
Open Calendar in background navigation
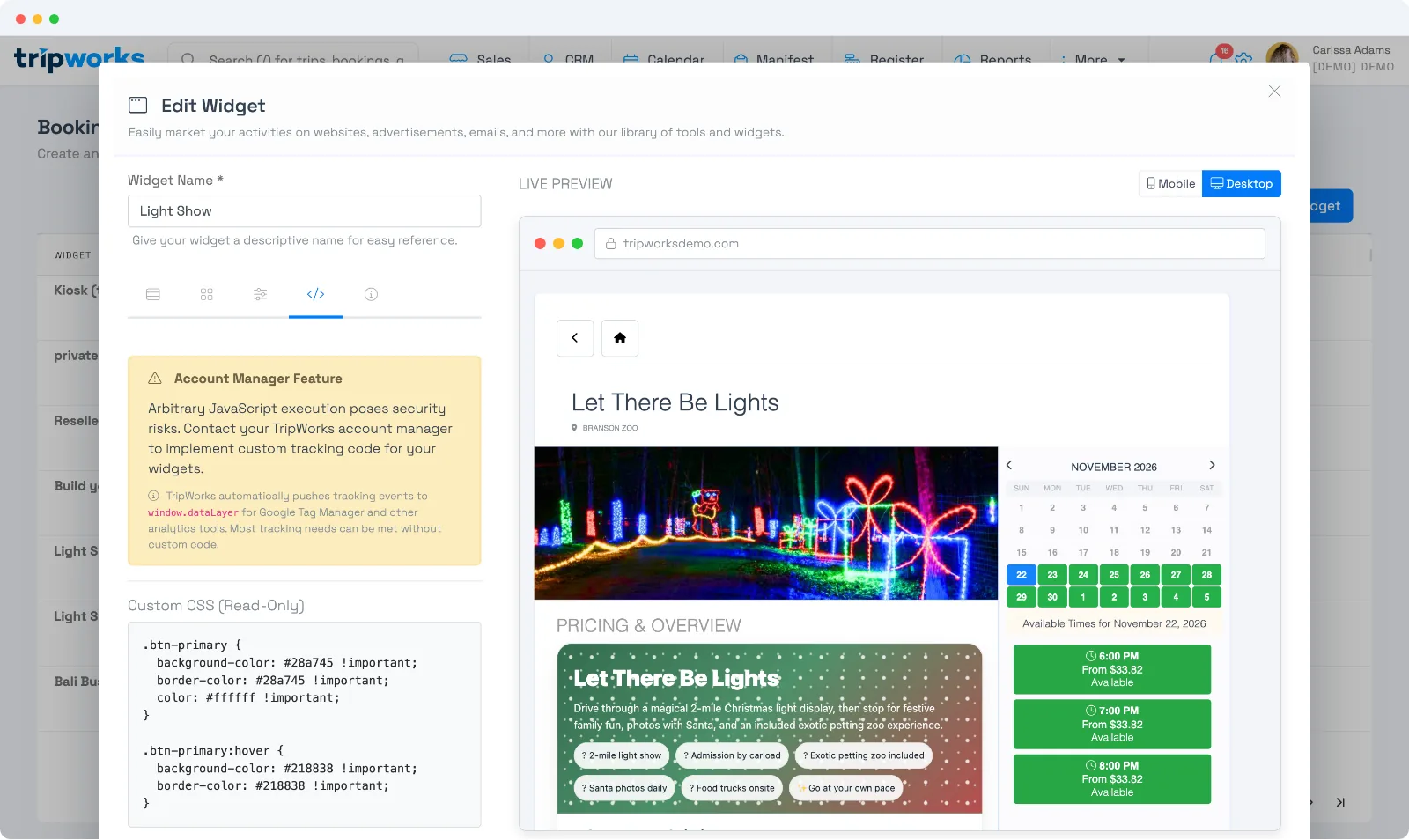(664, 59)
